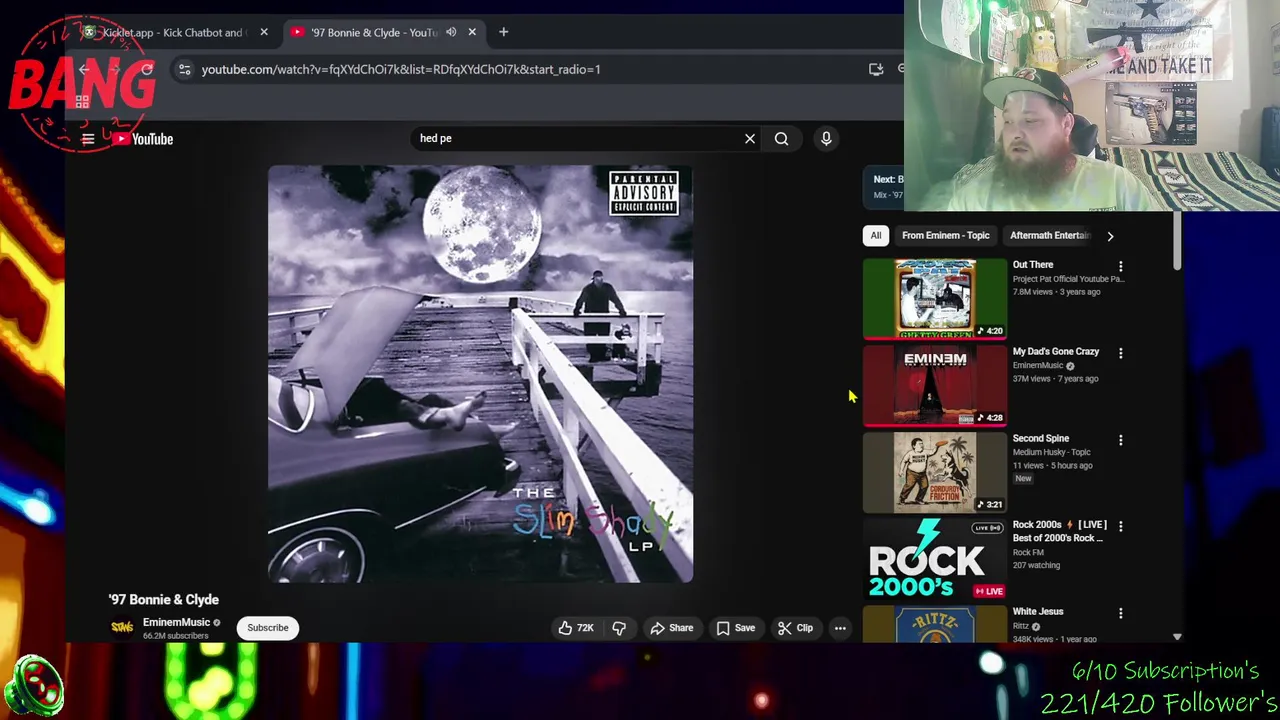The height and width of the screenshot is (720, 1280).
Task: Click '97 Bonnie & Clyde video title
Action: coord(164,600)
